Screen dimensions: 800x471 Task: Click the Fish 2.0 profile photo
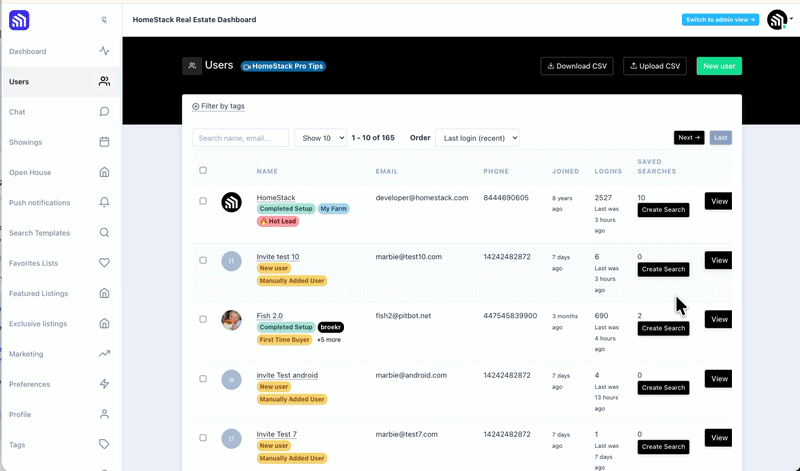(231, 320)
